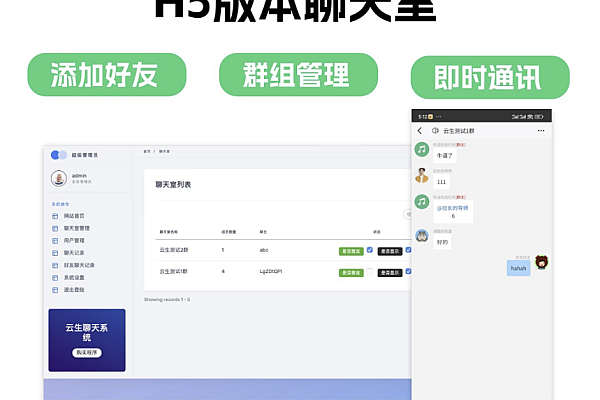Click the admin profile avatar

[x=59, y=178]
